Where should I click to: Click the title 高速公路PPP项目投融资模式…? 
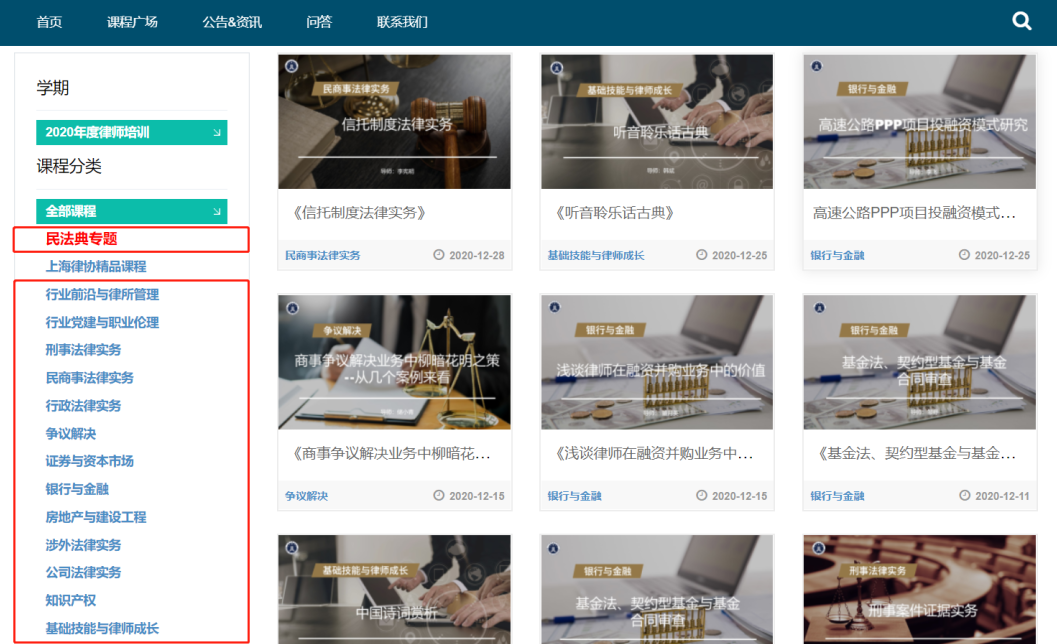[x=913, y=213]
